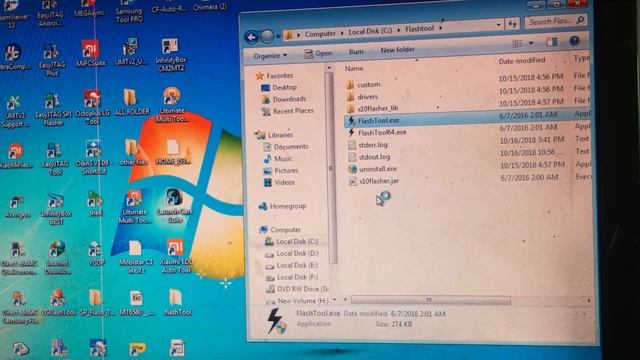Open the EasyJTAG Plus desktop icon
The image size is (640, 360).
coord(51,60)
